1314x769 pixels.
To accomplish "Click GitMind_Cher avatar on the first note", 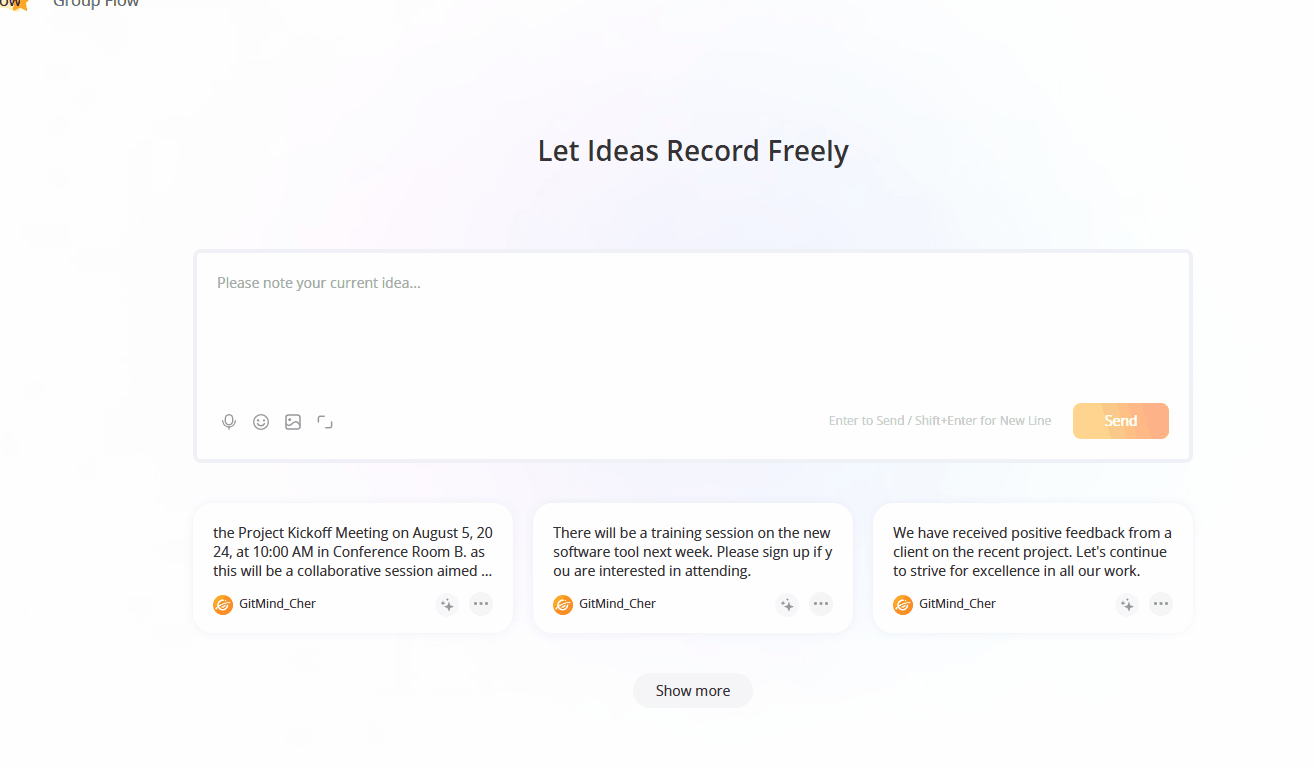I will 223,604.
